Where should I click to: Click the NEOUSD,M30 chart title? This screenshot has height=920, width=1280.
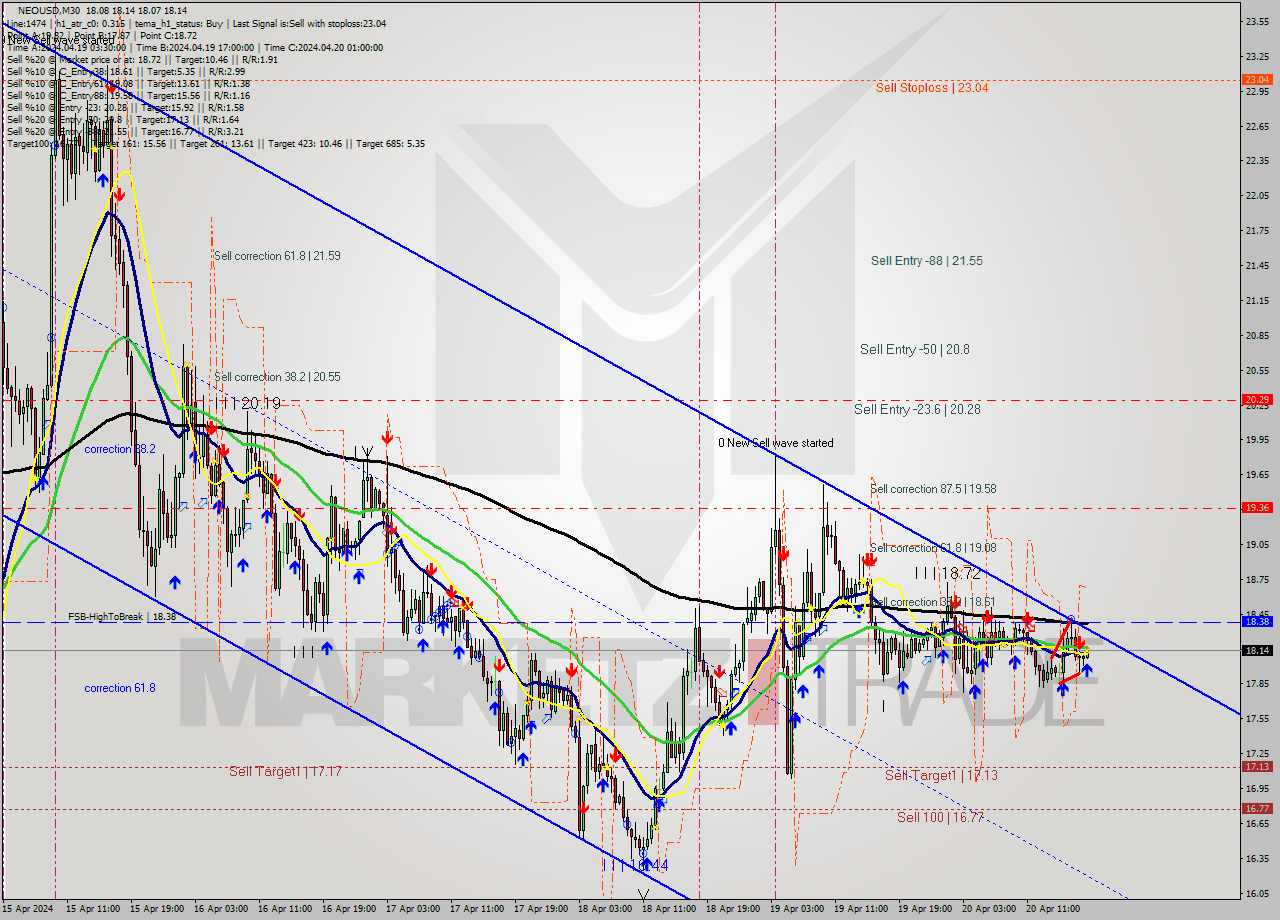click(x=49, y=10)
